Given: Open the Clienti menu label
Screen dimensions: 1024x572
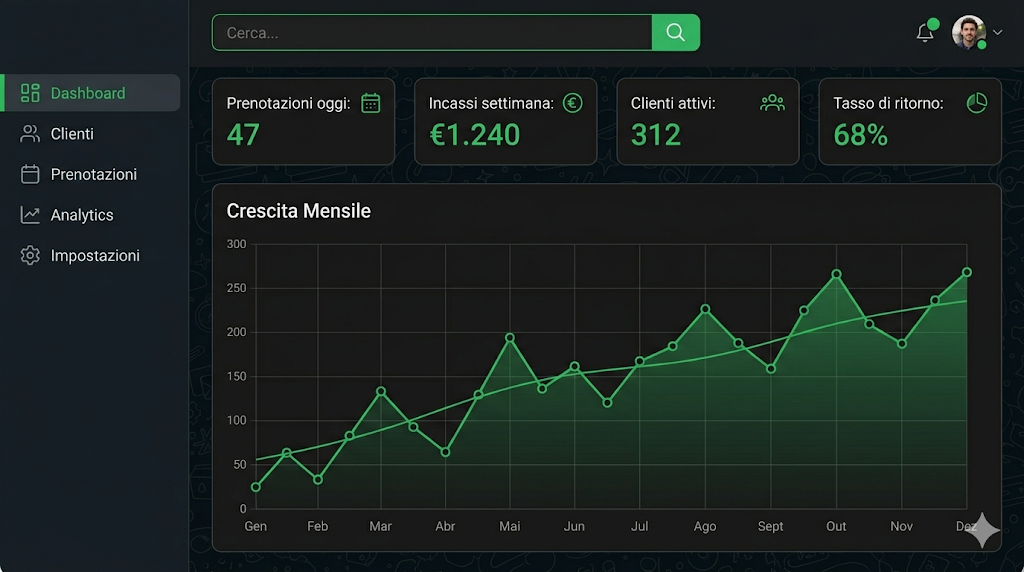Looking at the screenshot, I should (72, 134).
